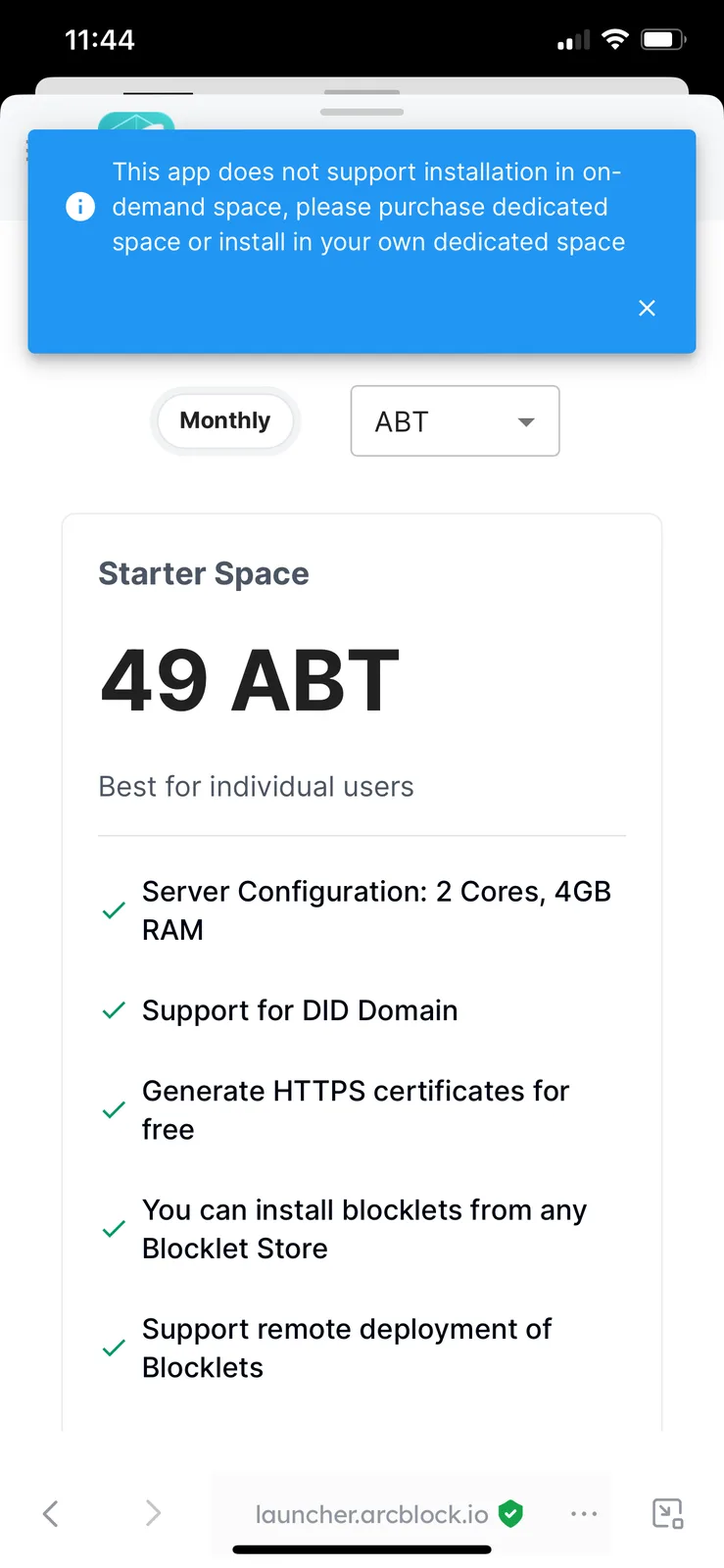Tap the info icon in the blue alert
The width and height of the screenshot is (724, 1568).
click(x=80, y=207)
